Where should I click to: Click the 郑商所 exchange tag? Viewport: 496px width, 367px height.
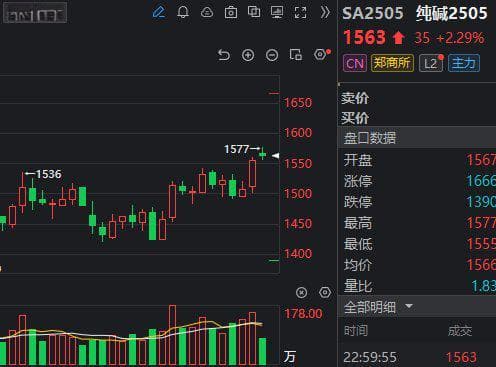392,63
